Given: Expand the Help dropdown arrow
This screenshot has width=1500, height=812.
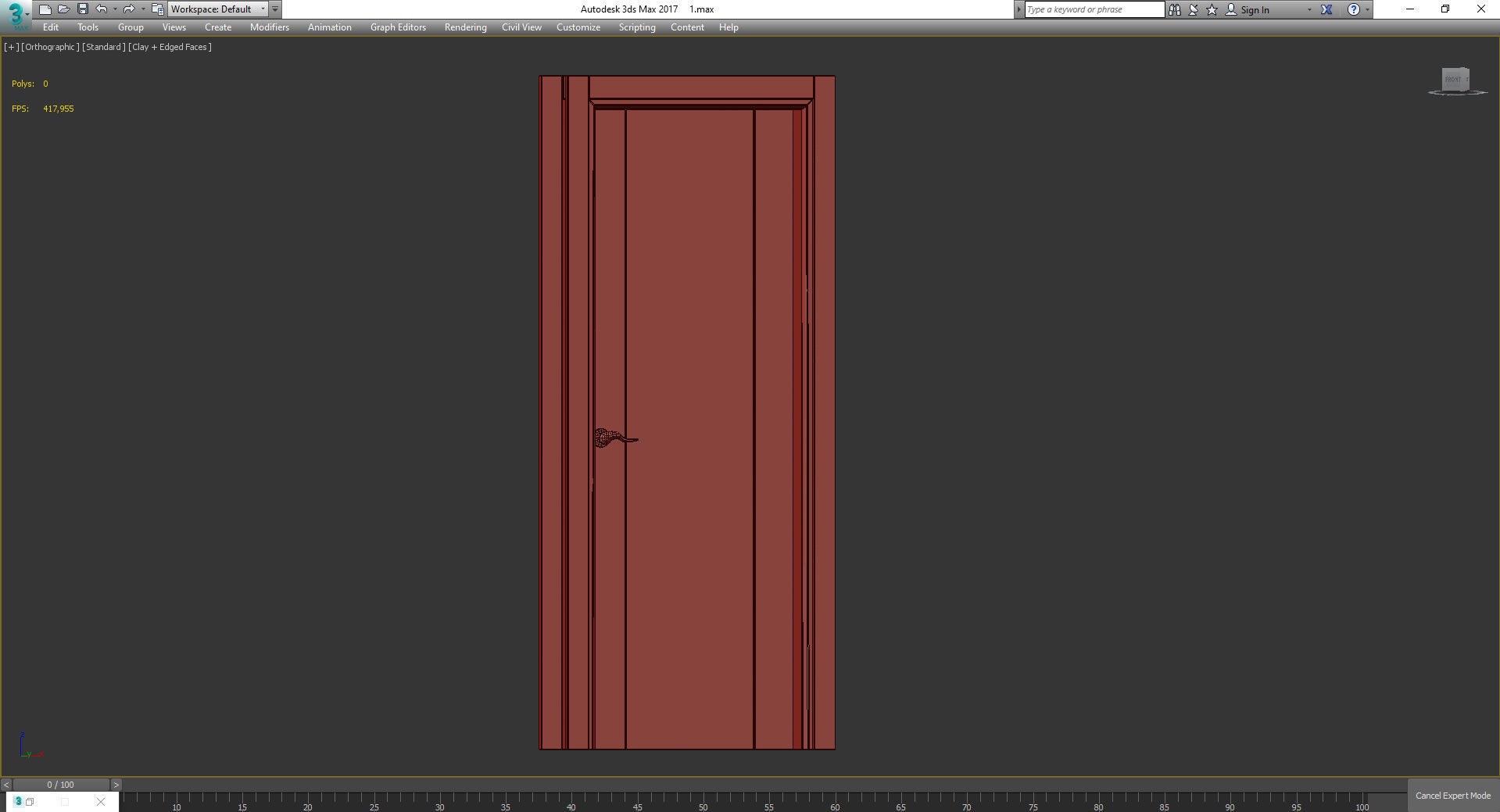Looking at the screenshot, I should click(1367, 9).
